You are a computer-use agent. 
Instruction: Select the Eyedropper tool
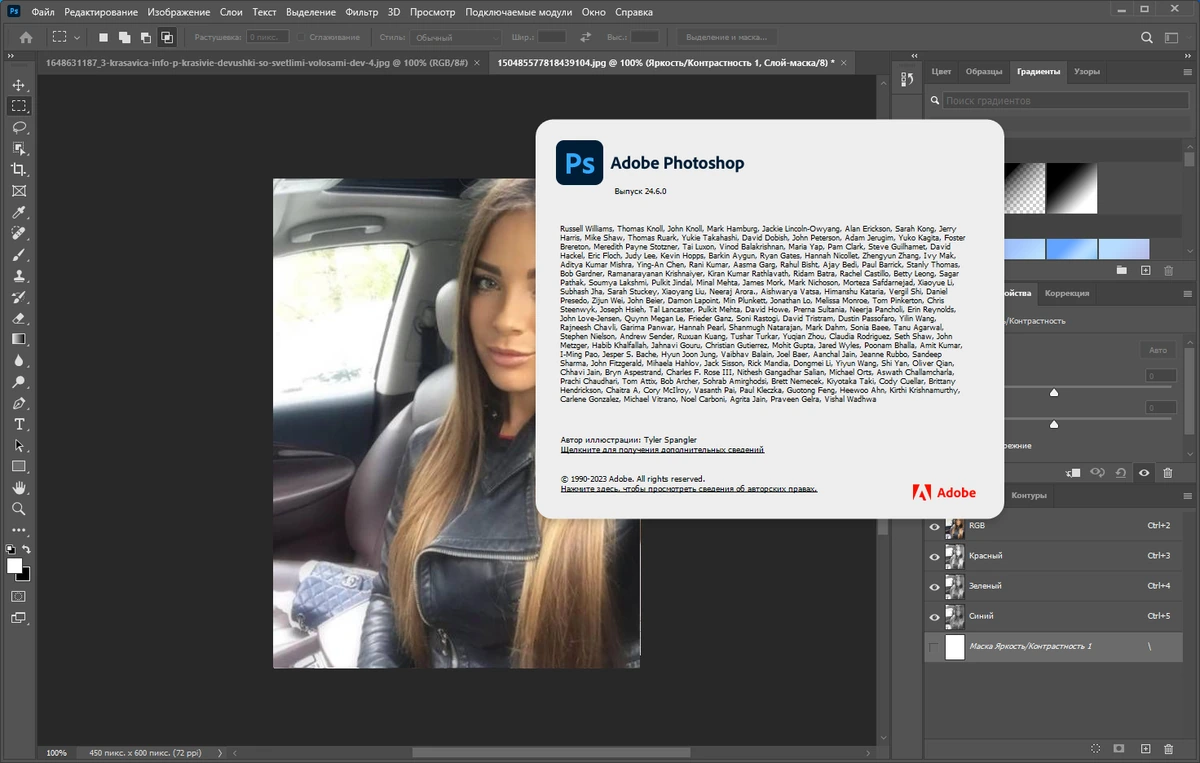(x=19, y=212)
